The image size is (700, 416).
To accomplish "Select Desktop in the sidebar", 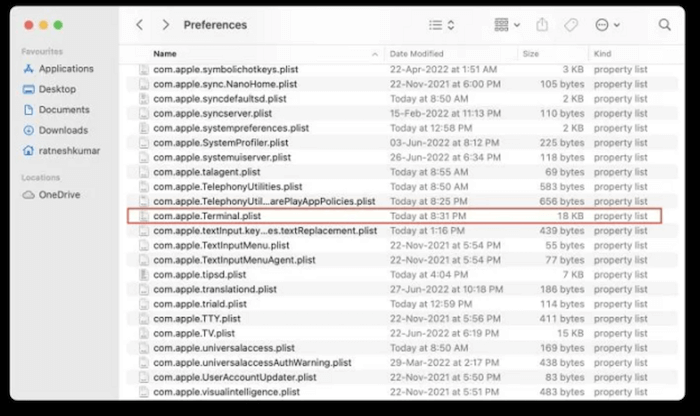I will tap(57, 89).
